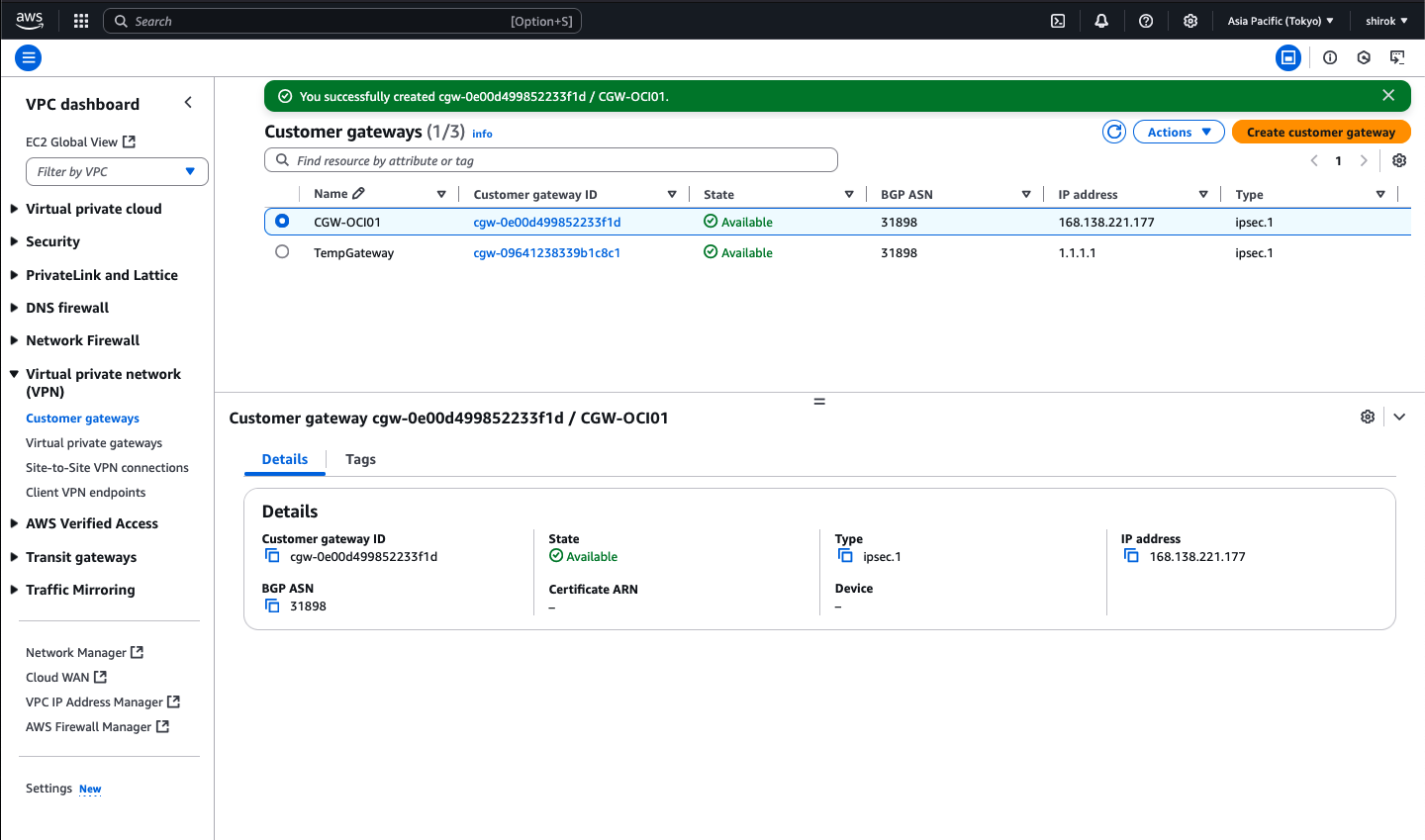Click the Find resource by attribute field

pyautogui.click(x=551, y=160)
